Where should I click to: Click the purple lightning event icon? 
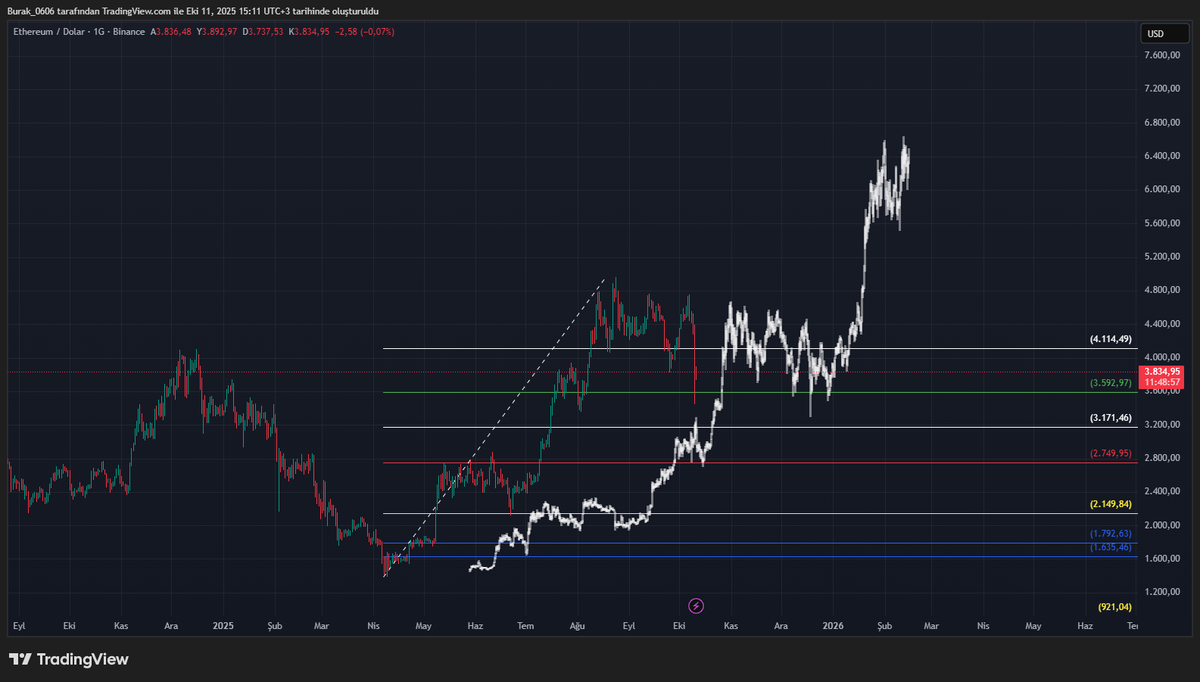click(x=697, y=605)
